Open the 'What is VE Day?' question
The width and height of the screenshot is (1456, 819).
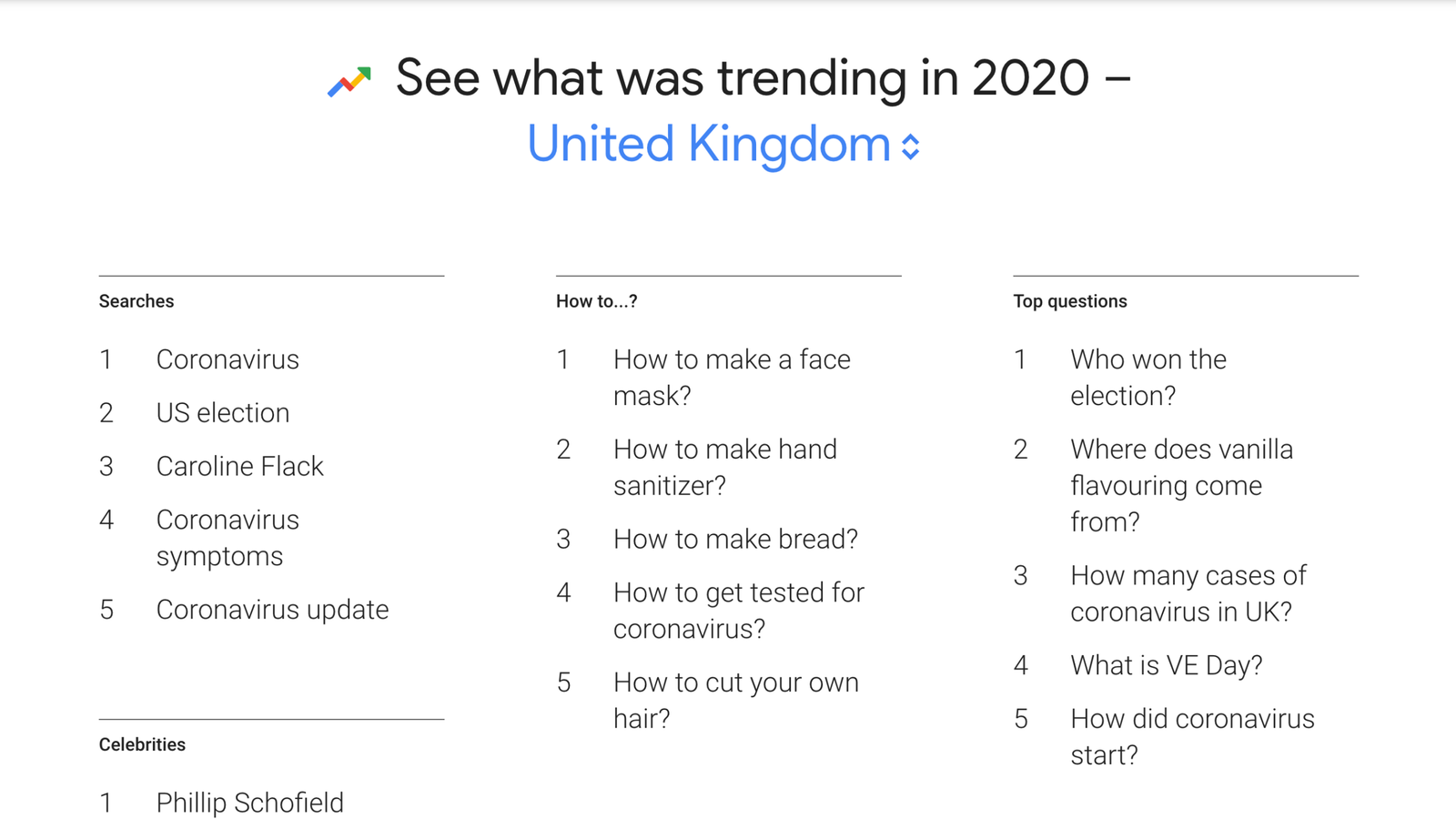(x=1167, y=664)
